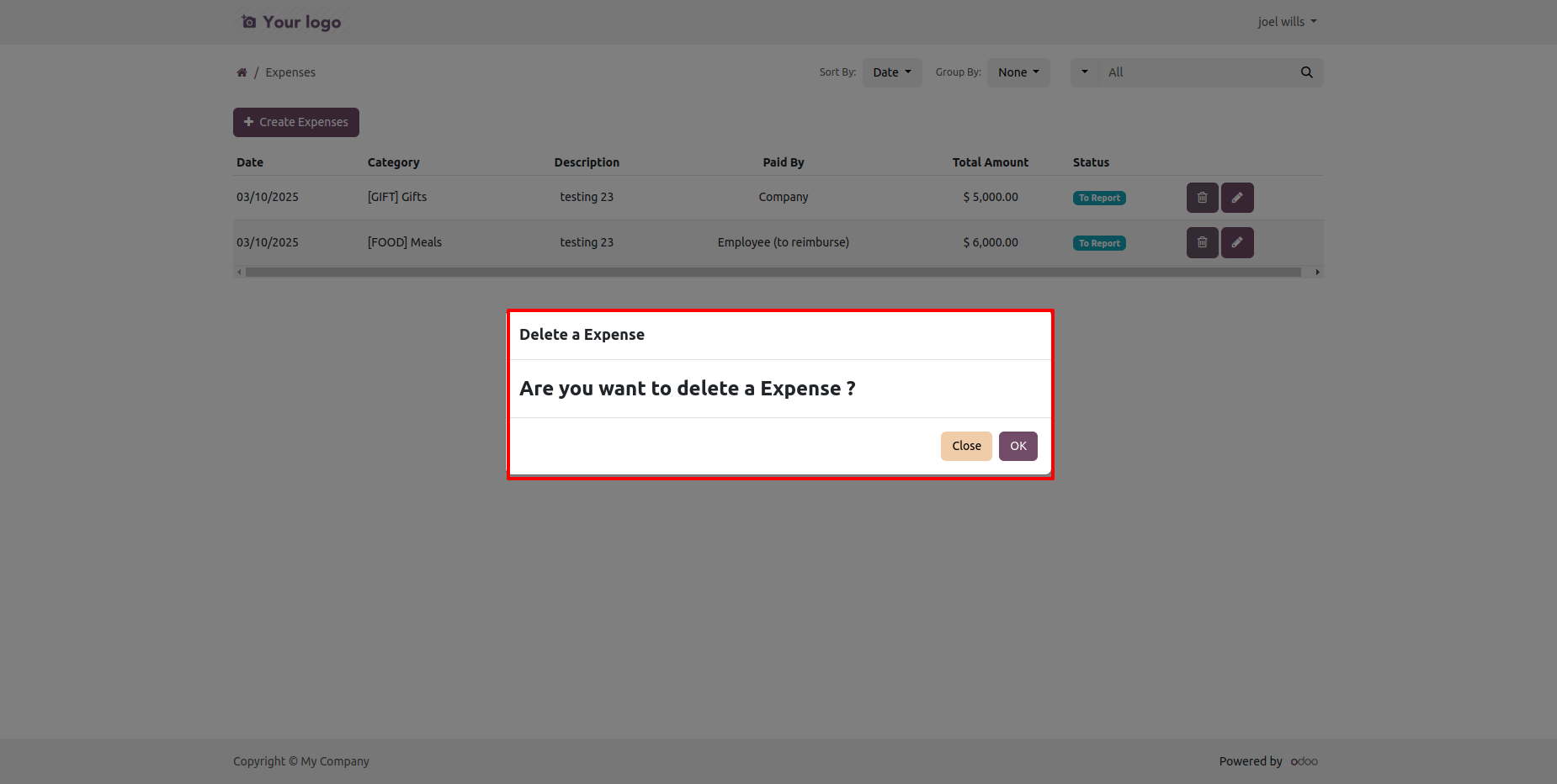The width and height of the screenshot is (1557, 784).
Task: Click To Report status of Gifts row
Action: point(1099,199)
